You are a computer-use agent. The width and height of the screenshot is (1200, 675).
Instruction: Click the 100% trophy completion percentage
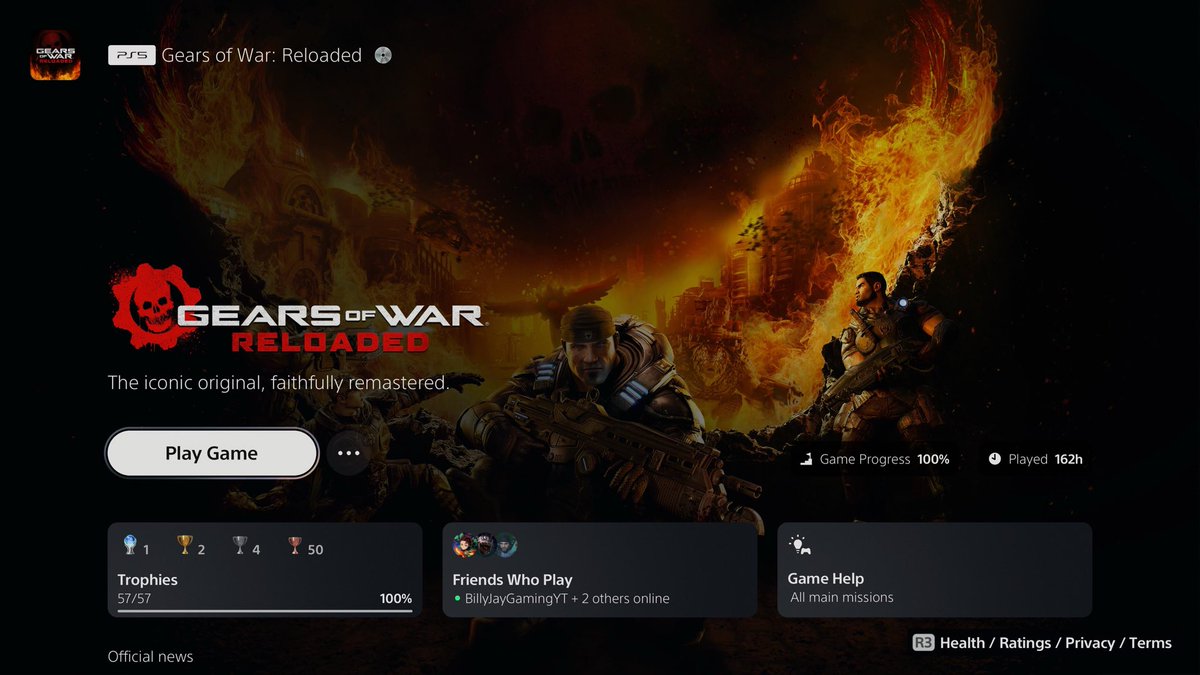click(x=396, y=598)
